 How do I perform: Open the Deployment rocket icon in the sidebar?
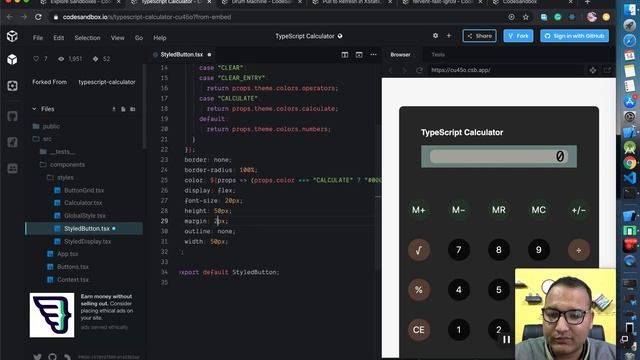point(12,142)
